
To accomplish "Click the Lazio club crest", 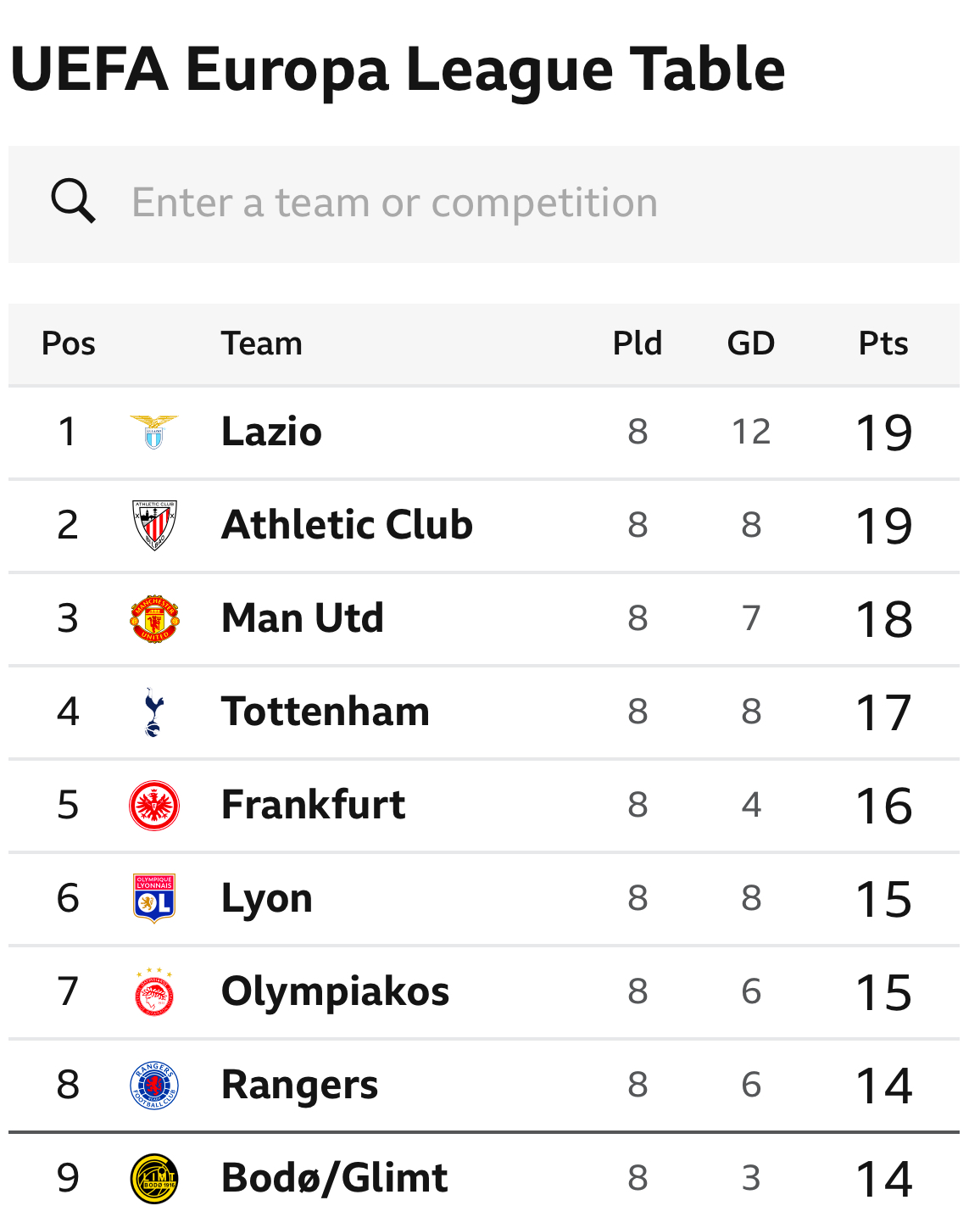I will click(x=154, y=432).
